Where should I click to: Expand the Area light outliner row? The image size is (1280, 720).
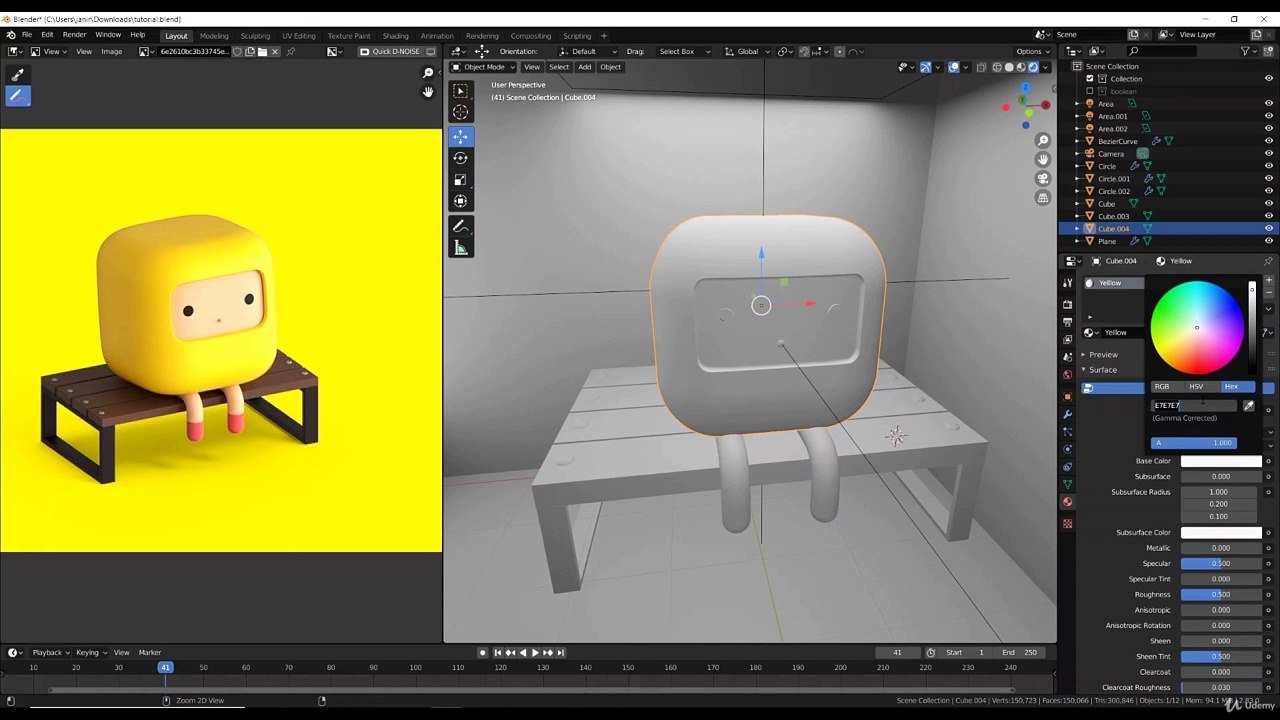tap(1077, 104)
